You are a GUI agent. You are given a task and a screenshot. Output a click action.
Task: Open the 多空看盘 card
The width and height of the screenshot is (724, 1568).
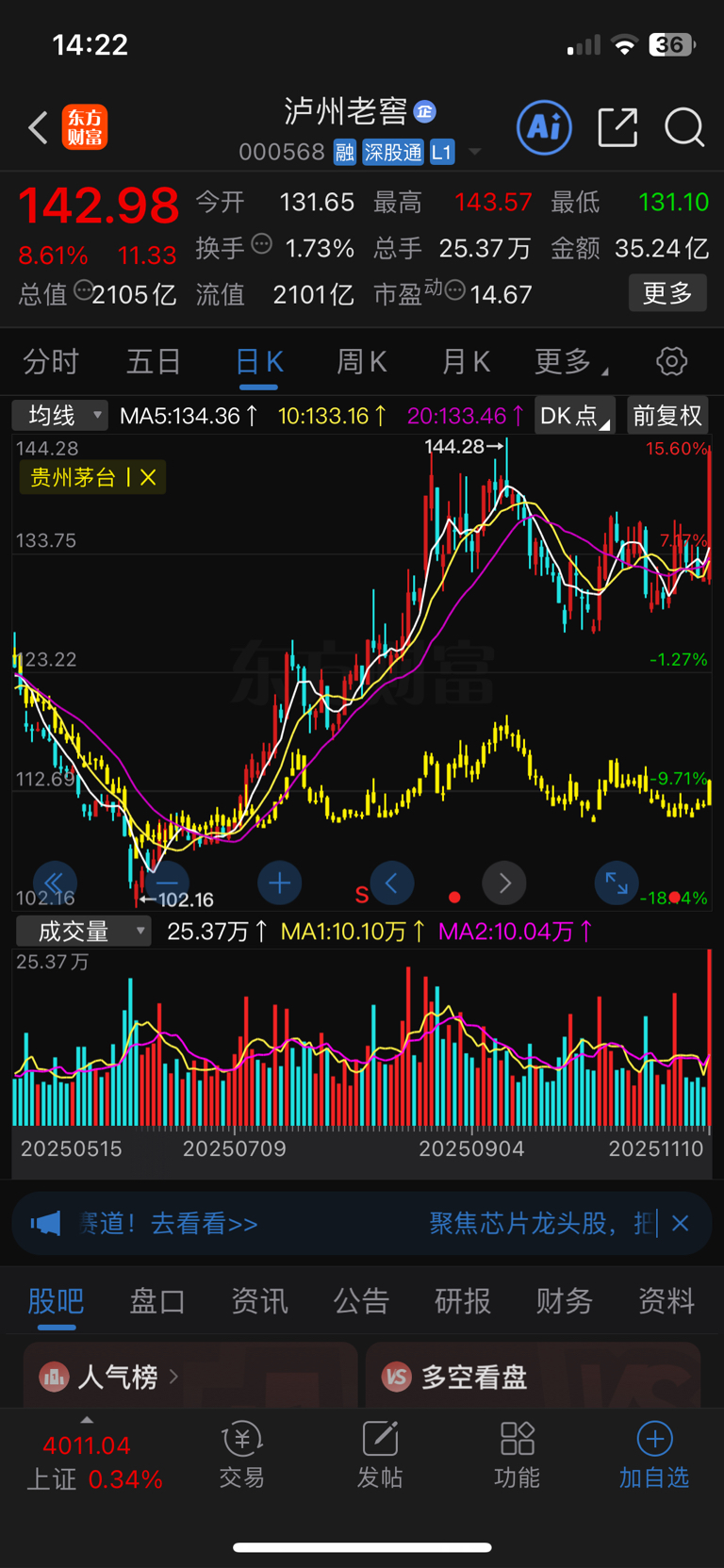534,1377
